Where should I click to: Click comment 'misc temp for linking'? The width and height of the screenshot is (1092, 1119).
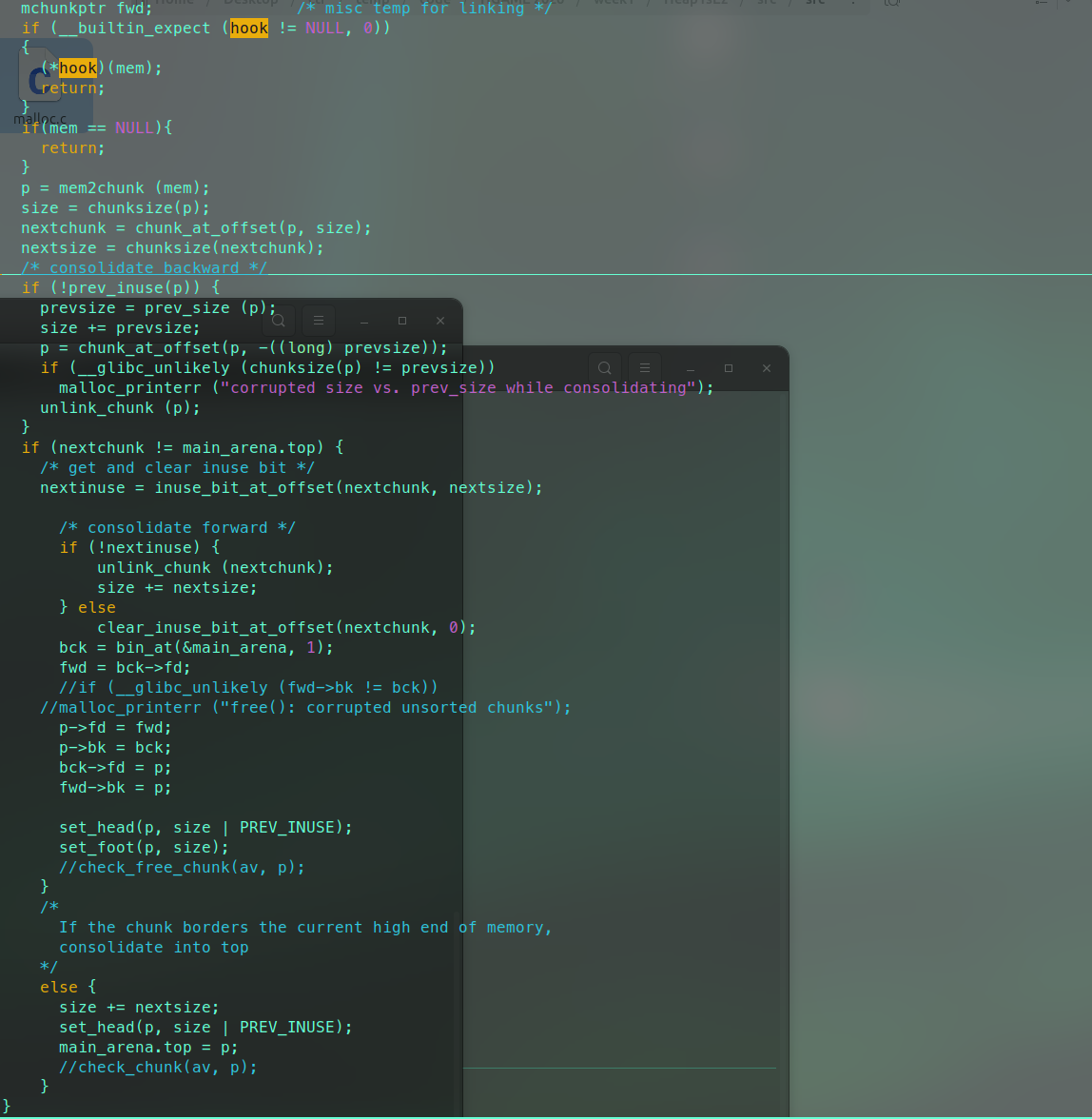pyautogui.click(x=424, y=9)
